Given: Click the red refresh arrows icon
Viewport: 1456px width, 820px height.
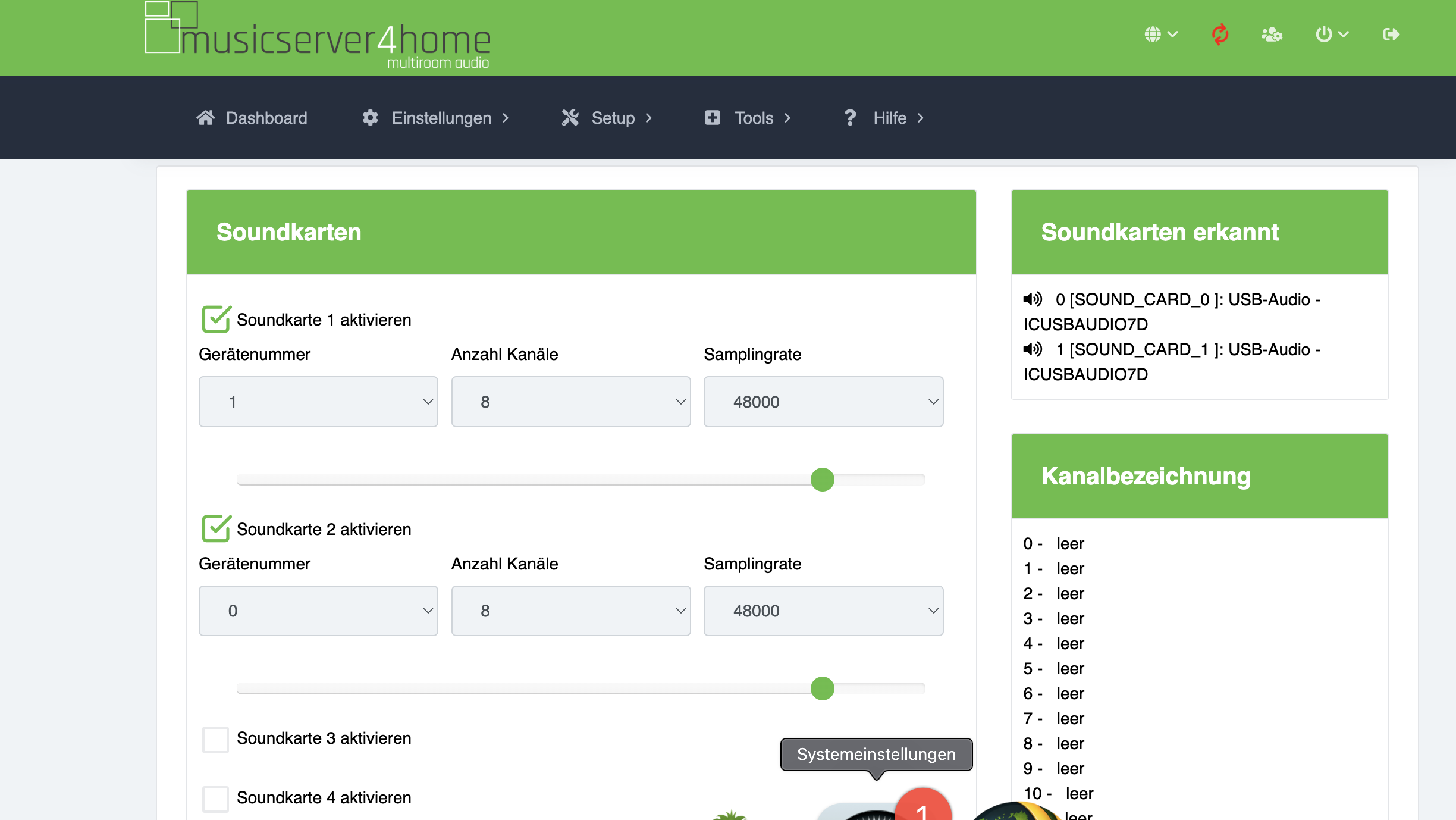Looking at the screenshot, I should point(1220,34).
